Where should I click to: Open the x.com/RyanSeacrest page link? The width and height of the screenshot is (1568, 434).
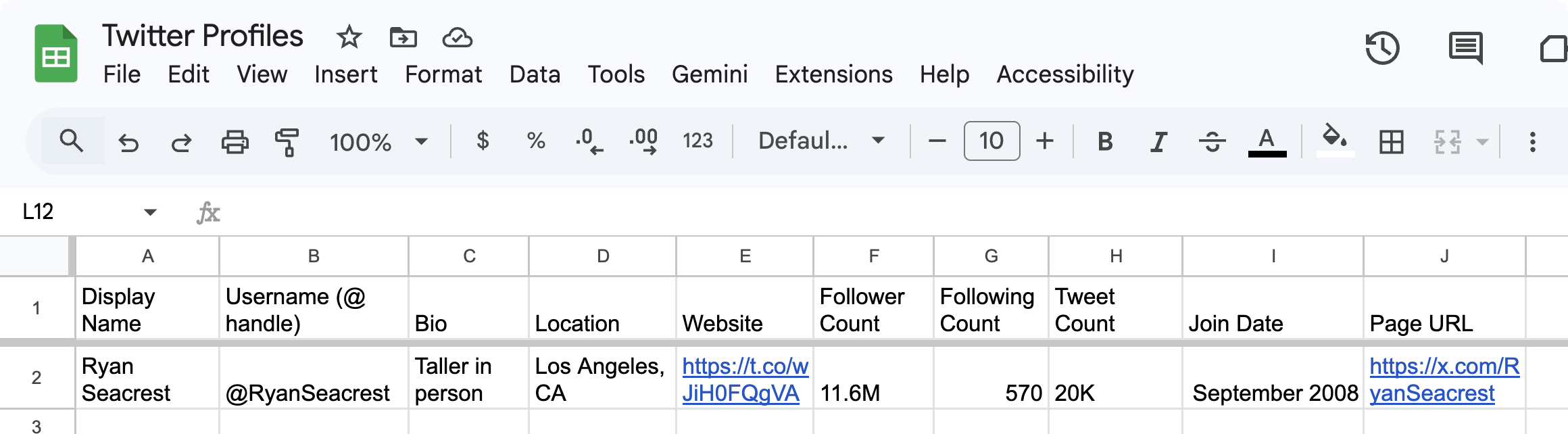pos(1444,379)
